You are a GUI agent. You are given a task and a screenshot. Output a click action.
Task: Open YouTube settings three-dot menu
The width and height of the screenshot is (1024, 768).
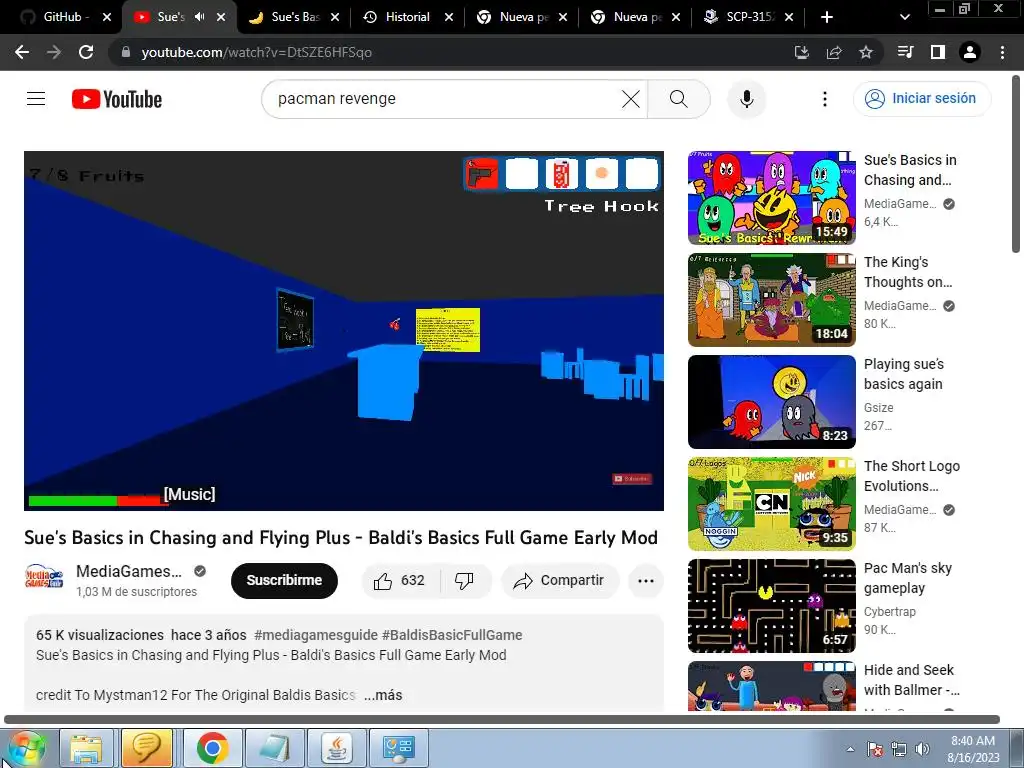825,99
